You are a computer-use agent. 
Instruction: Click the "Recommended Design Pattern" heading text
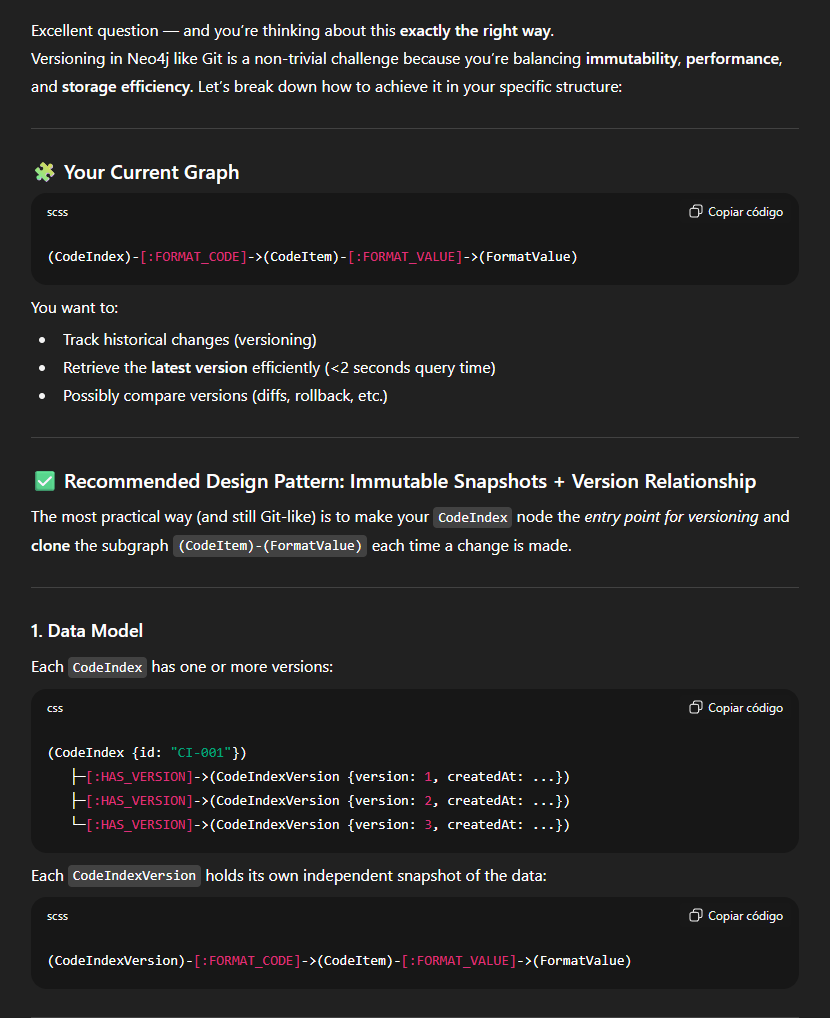[x=410, y=482]
